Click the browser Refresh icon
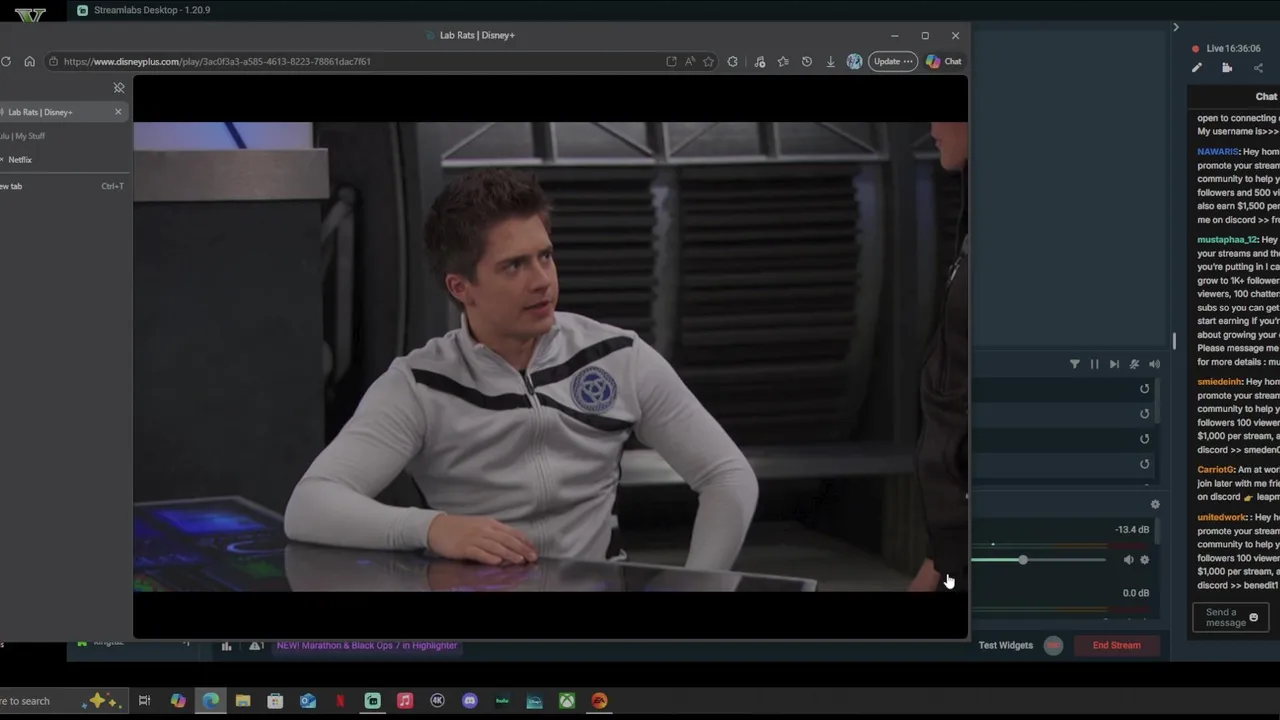 click(x=6, y=61)
